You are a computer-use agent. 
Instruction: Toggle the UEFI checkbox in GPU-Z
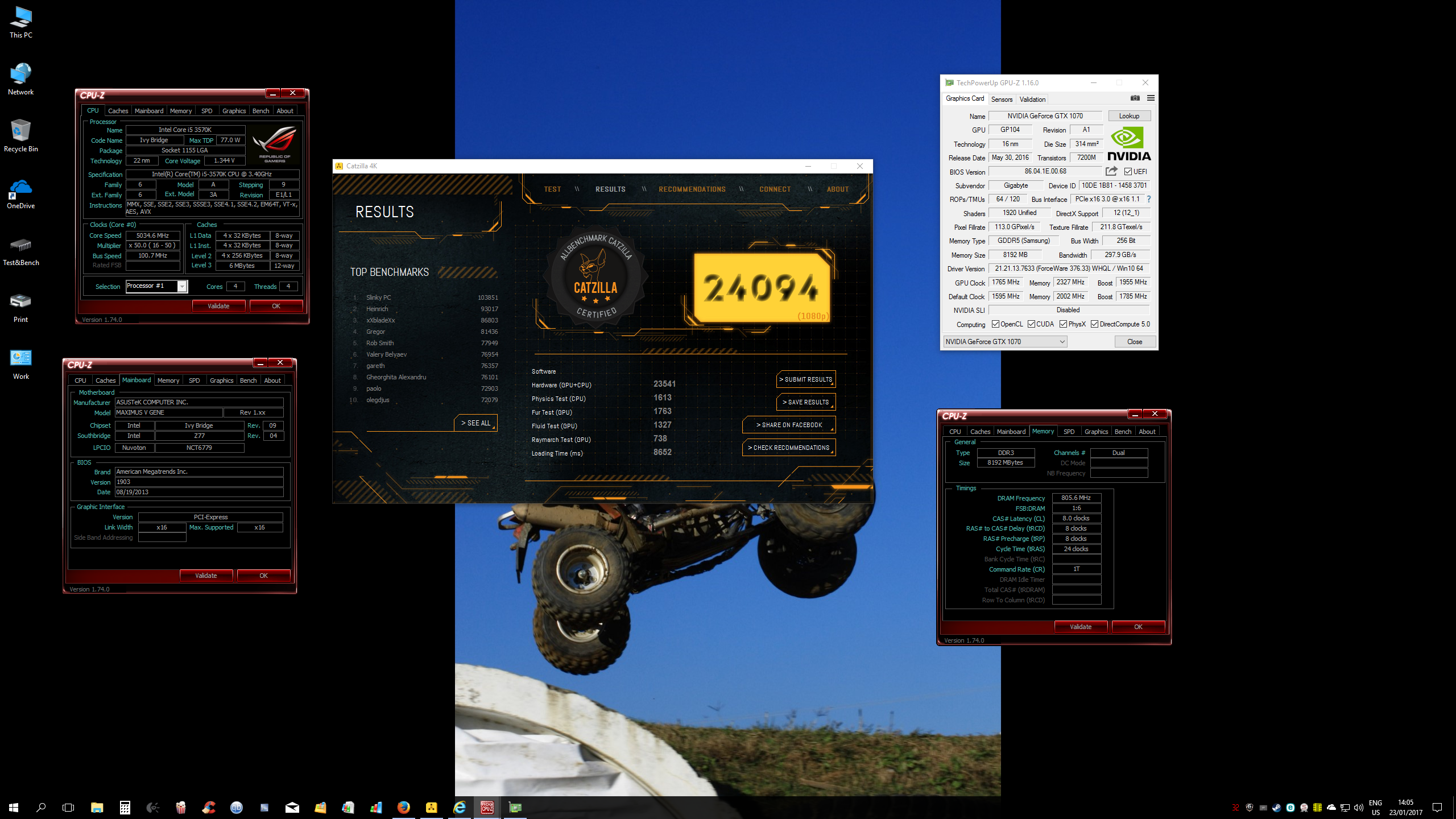click(x=1127, y=172)
